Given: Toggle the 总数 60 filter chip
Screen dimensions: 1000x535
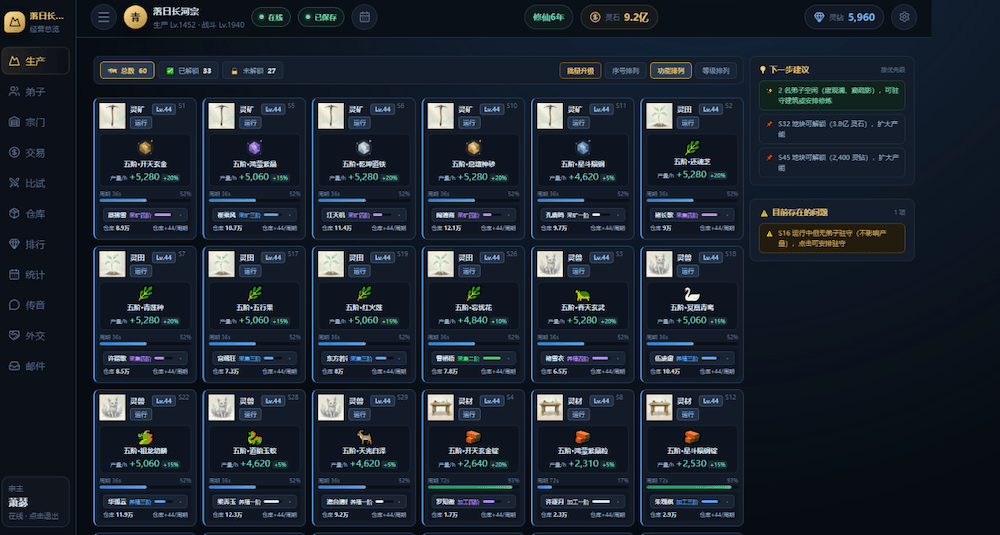Looking at the screenshot, I should [x=127, y=70].
